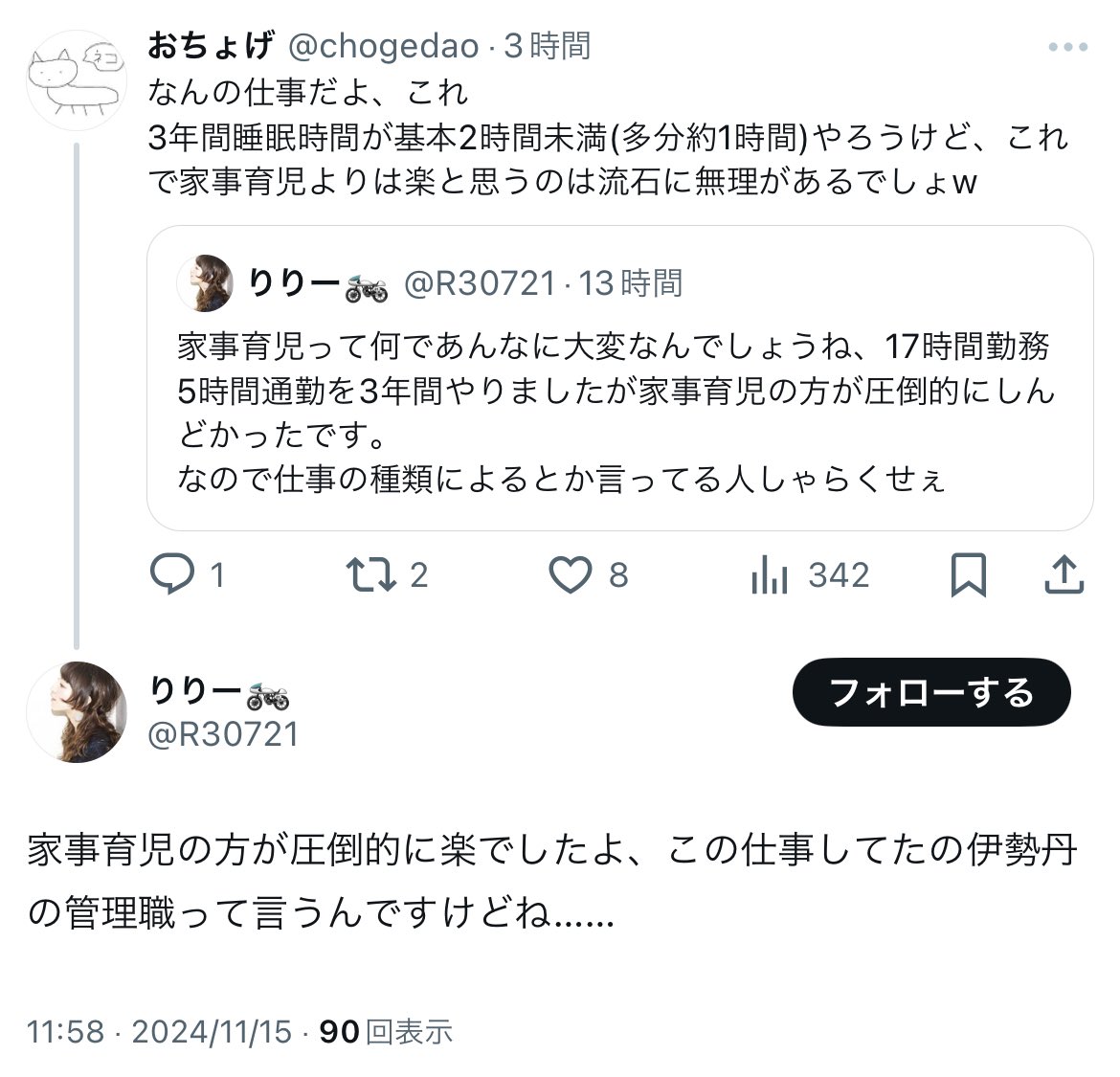Click the フォローする follow button
1120x1077 pixels.
point(930,692)
